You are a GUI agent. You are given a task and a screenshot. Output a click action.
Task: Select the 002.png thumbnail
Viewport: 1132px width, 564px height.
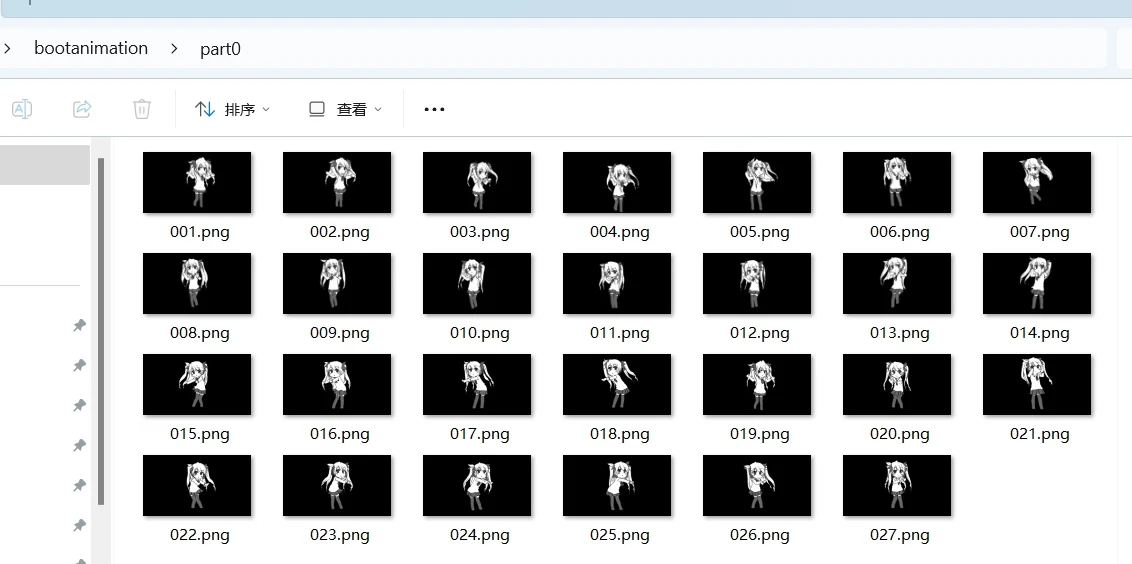[337, 182]
